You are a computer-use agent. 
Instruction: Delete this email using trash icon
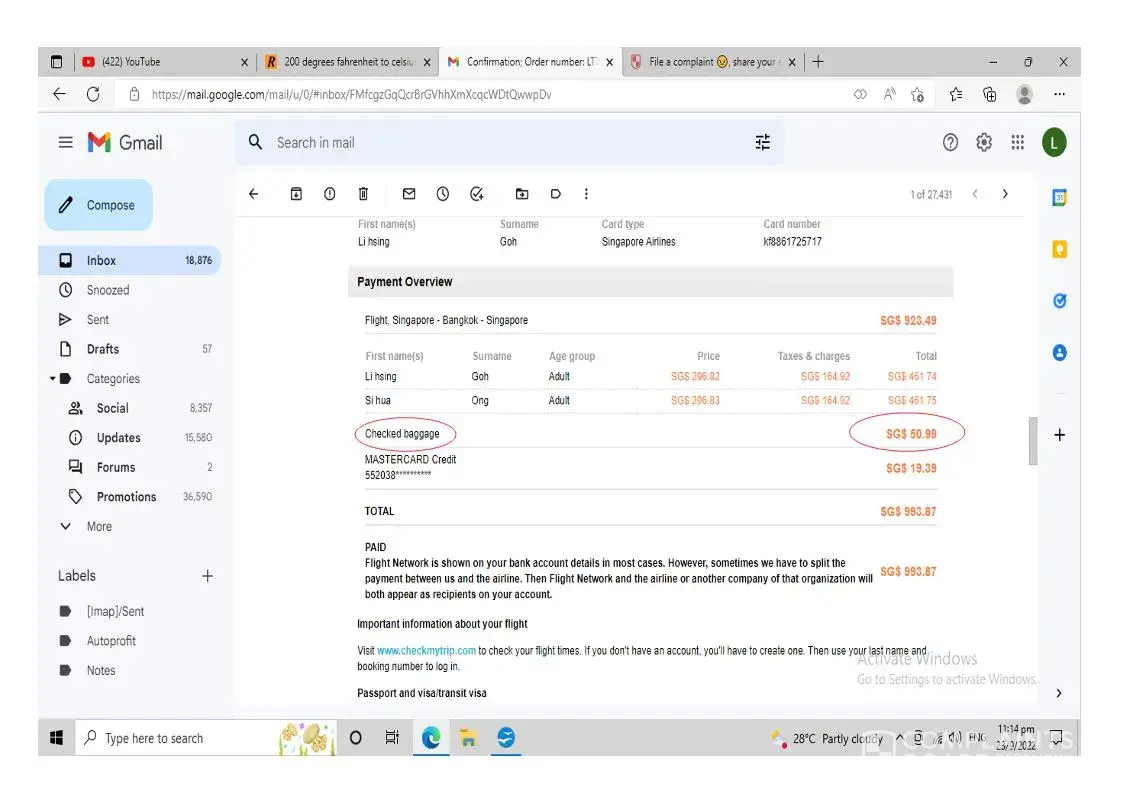click(363, 194)
